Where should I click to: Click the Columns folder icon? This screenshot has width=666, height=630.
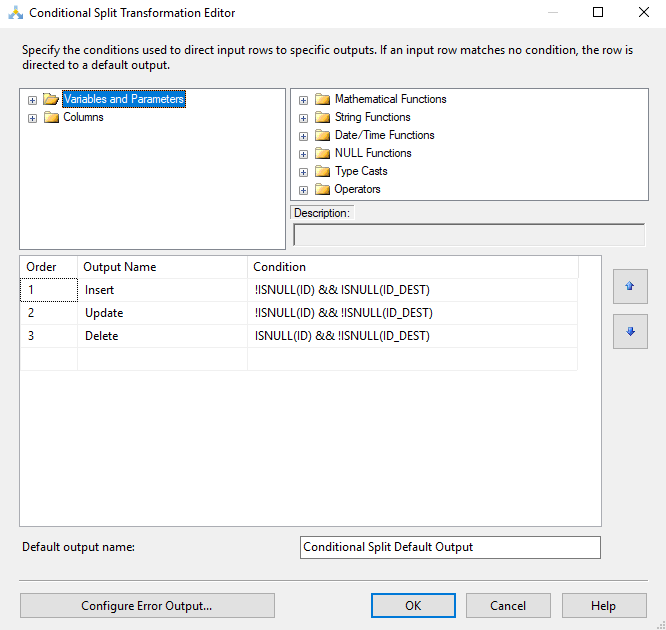51,118
